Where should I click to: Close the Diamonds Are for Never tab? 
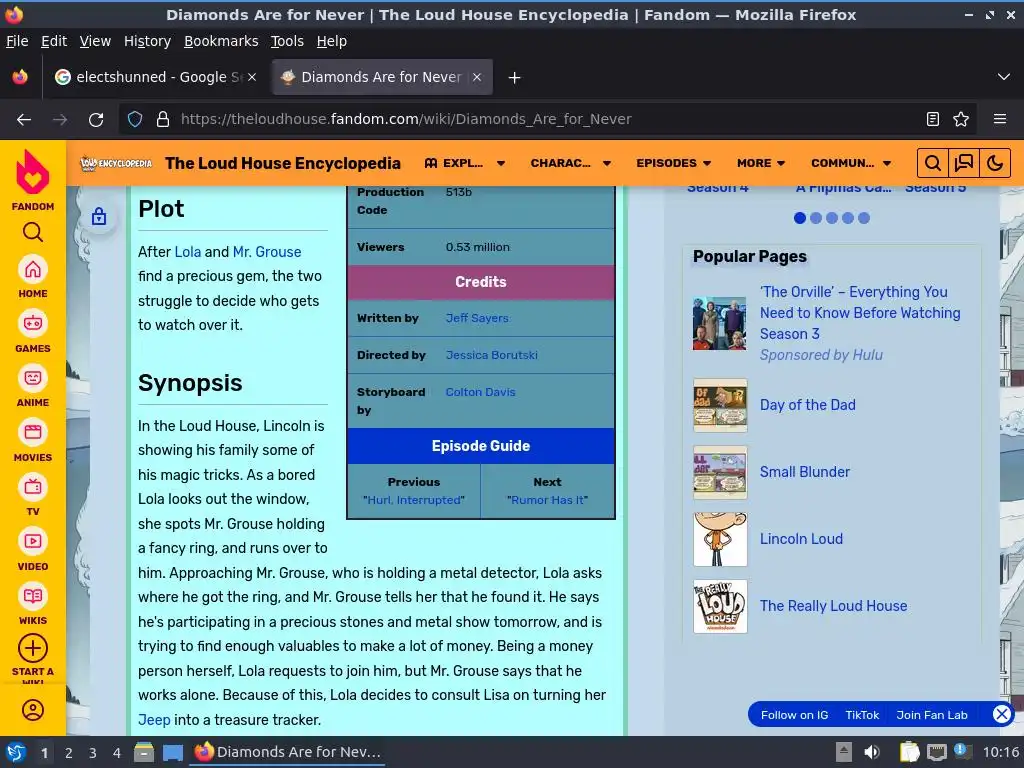pyautogui.click(x=477, y=77)
